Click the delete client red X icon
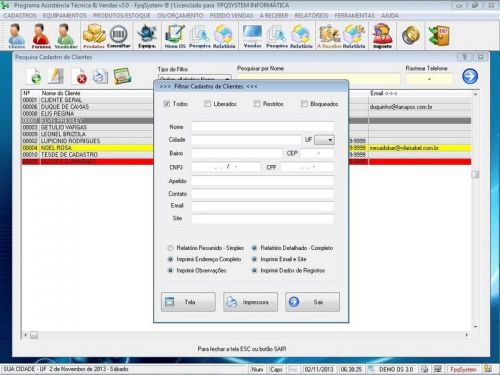 (x=79, y=76)
